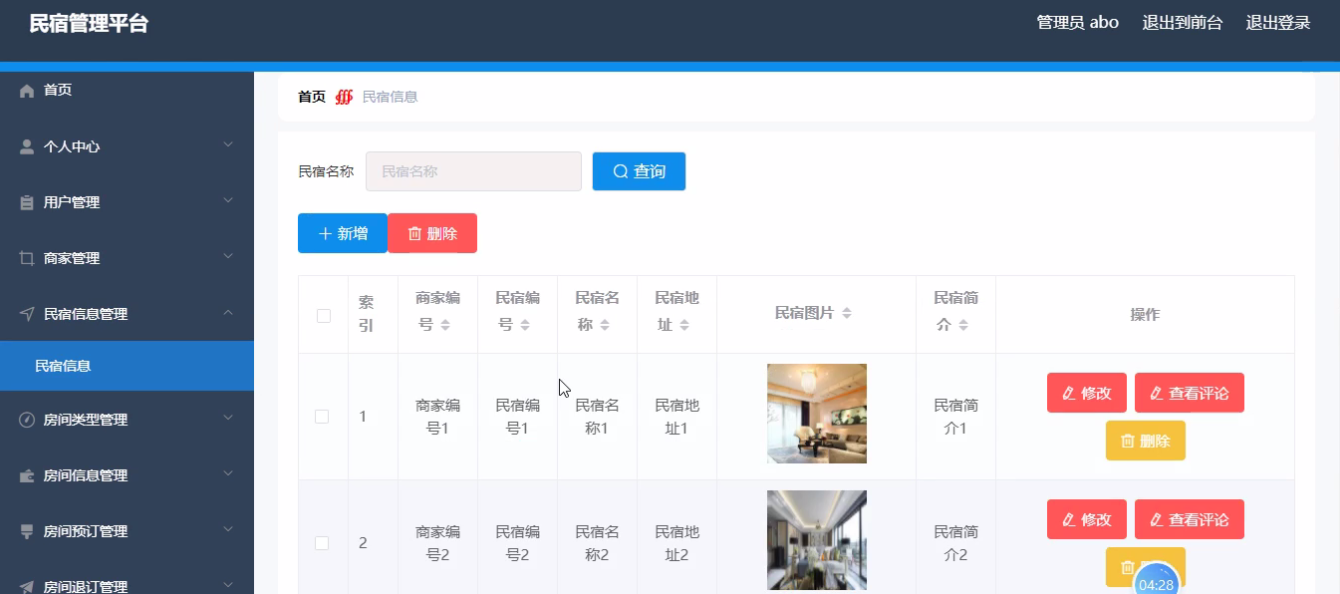Expand the 房间预订管理 menu chevron
This screenshot has height=594, width=1340.
pyautogui.click(x=228, y=531)
